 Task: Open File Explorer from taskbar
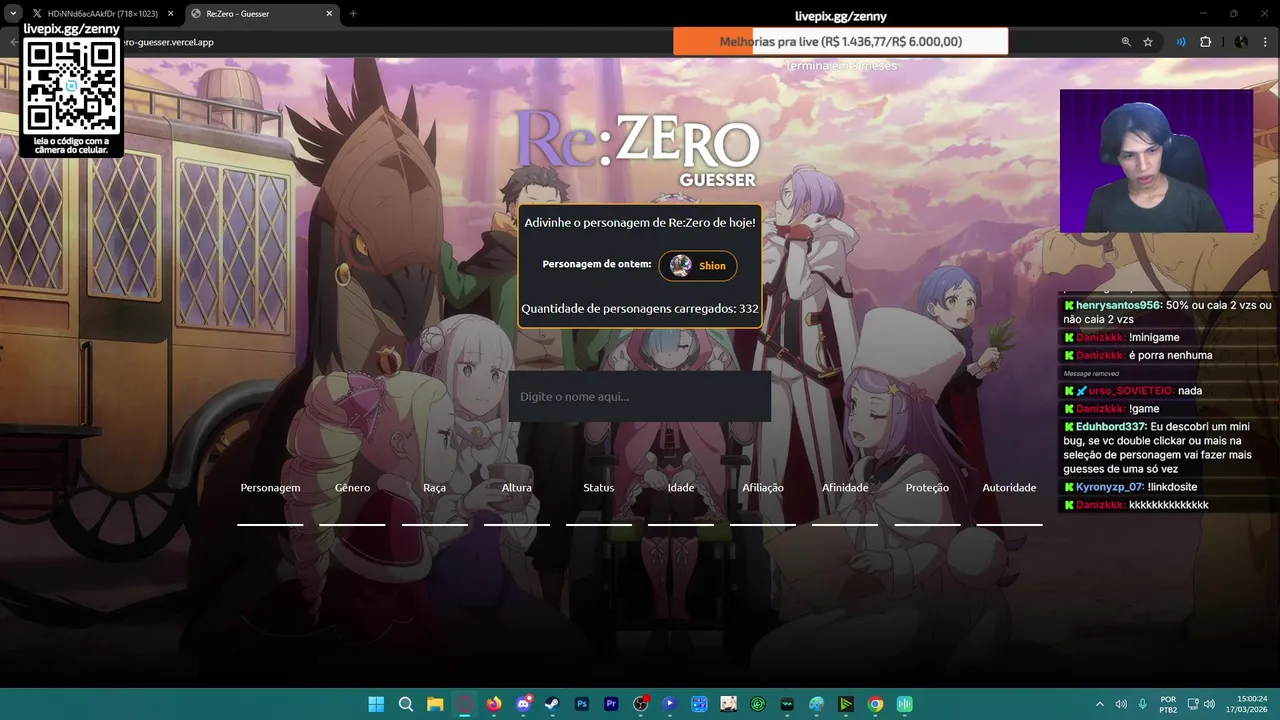tap(435, 704)
